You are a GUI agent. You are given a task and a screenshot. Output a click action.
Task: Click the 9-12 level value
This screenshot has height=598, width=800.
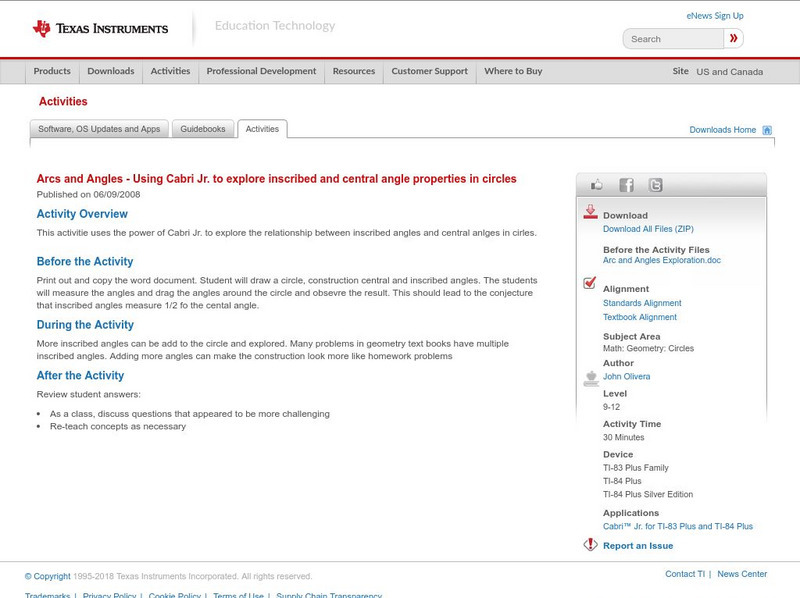point(611,407)
